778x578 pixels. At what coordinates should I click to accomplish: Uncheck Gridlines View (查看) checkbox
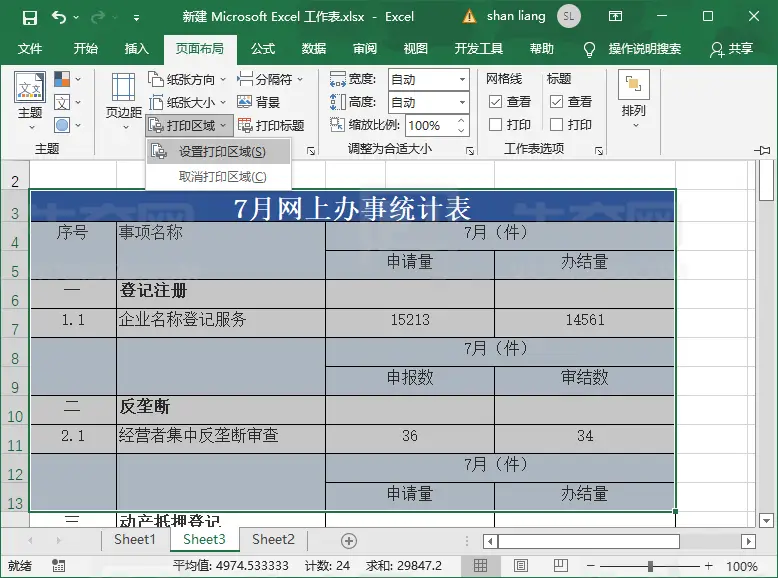click(495, 102)
